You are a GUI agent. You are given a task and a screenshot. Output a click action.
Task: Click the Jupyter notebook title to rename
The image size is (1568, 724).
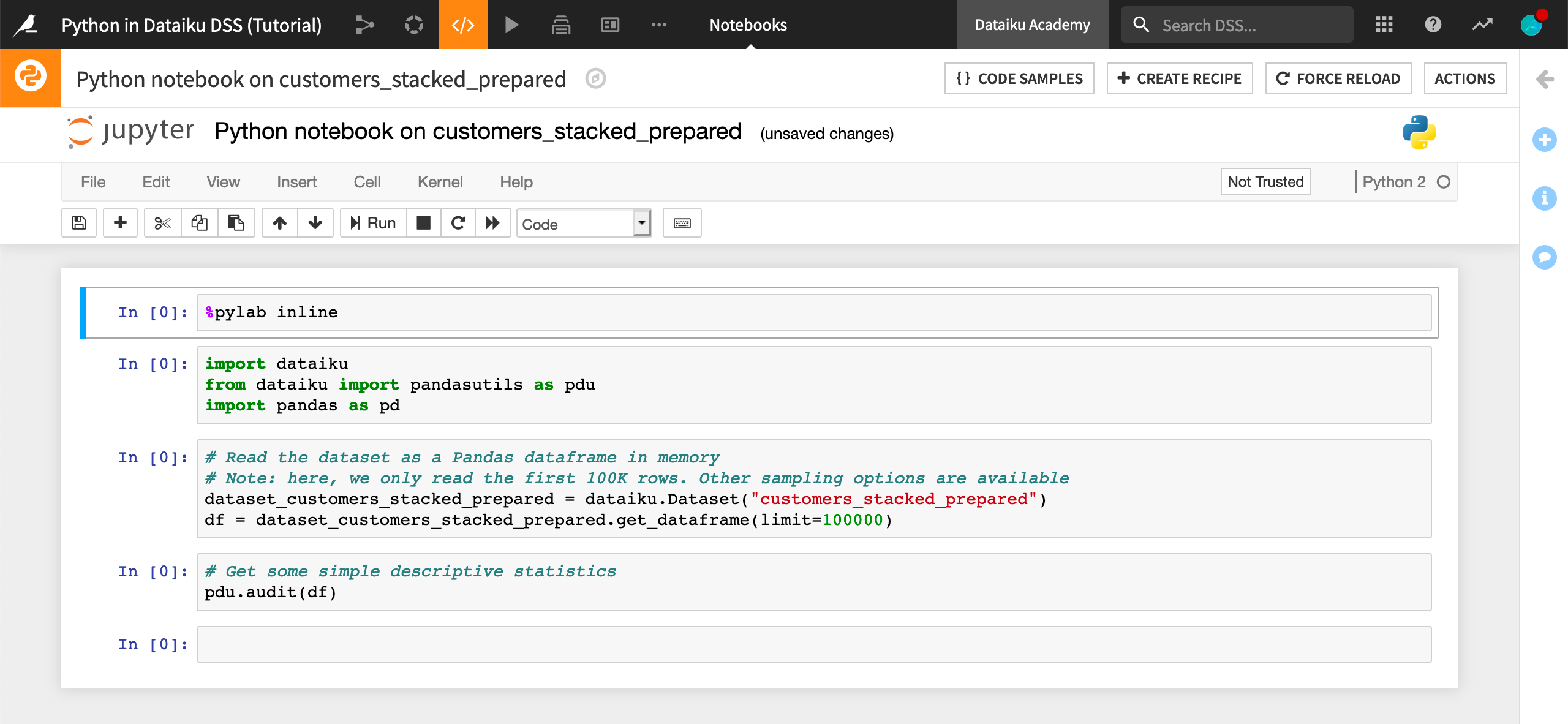click(478, 131)
